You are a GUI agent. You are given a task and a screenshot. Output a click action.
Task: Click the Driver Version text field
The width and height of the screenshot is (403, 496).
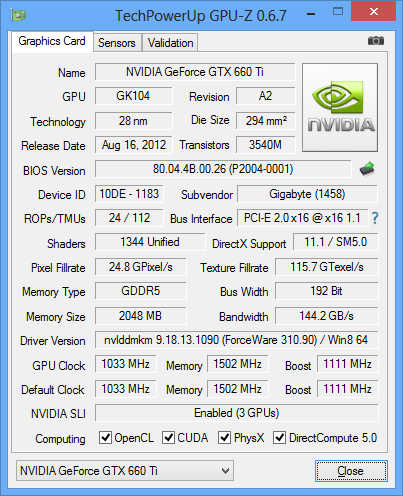point(236,340)
